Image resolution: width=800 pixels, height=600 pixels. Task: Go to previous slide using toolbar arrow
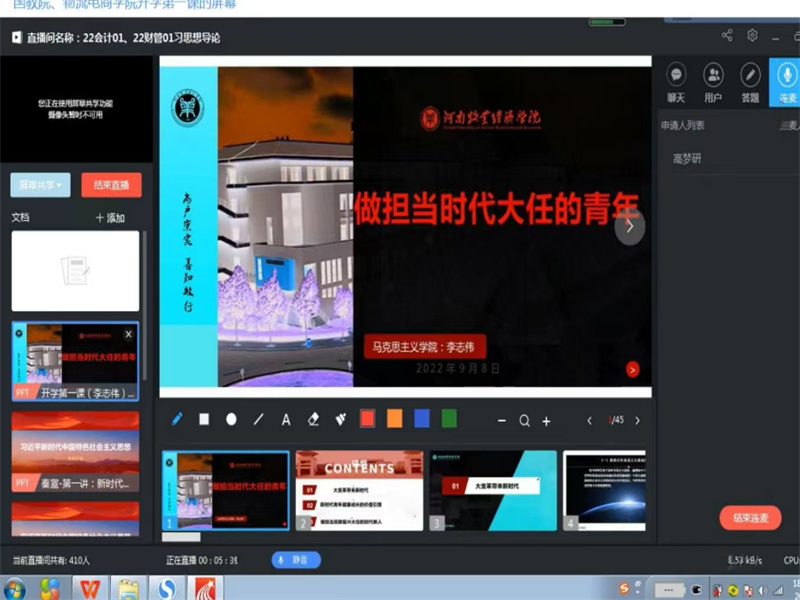tap(589, 421)
